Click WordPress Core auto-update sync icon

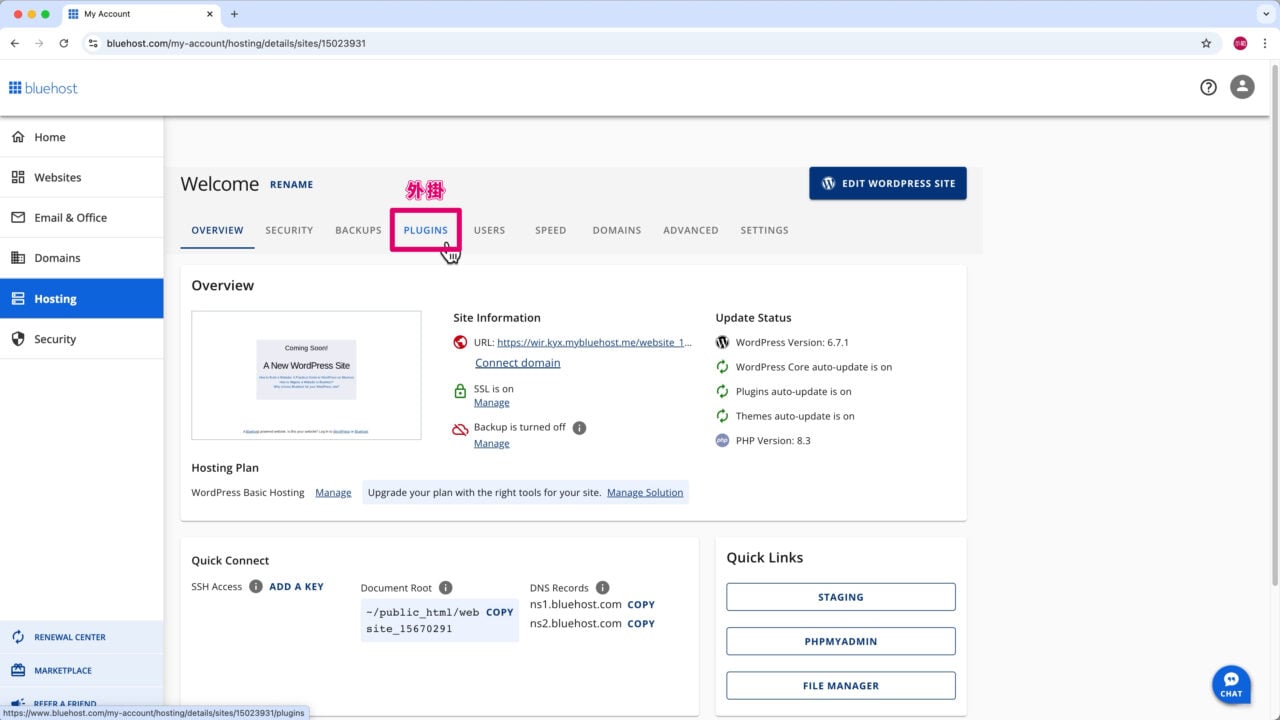coord(722,367)
